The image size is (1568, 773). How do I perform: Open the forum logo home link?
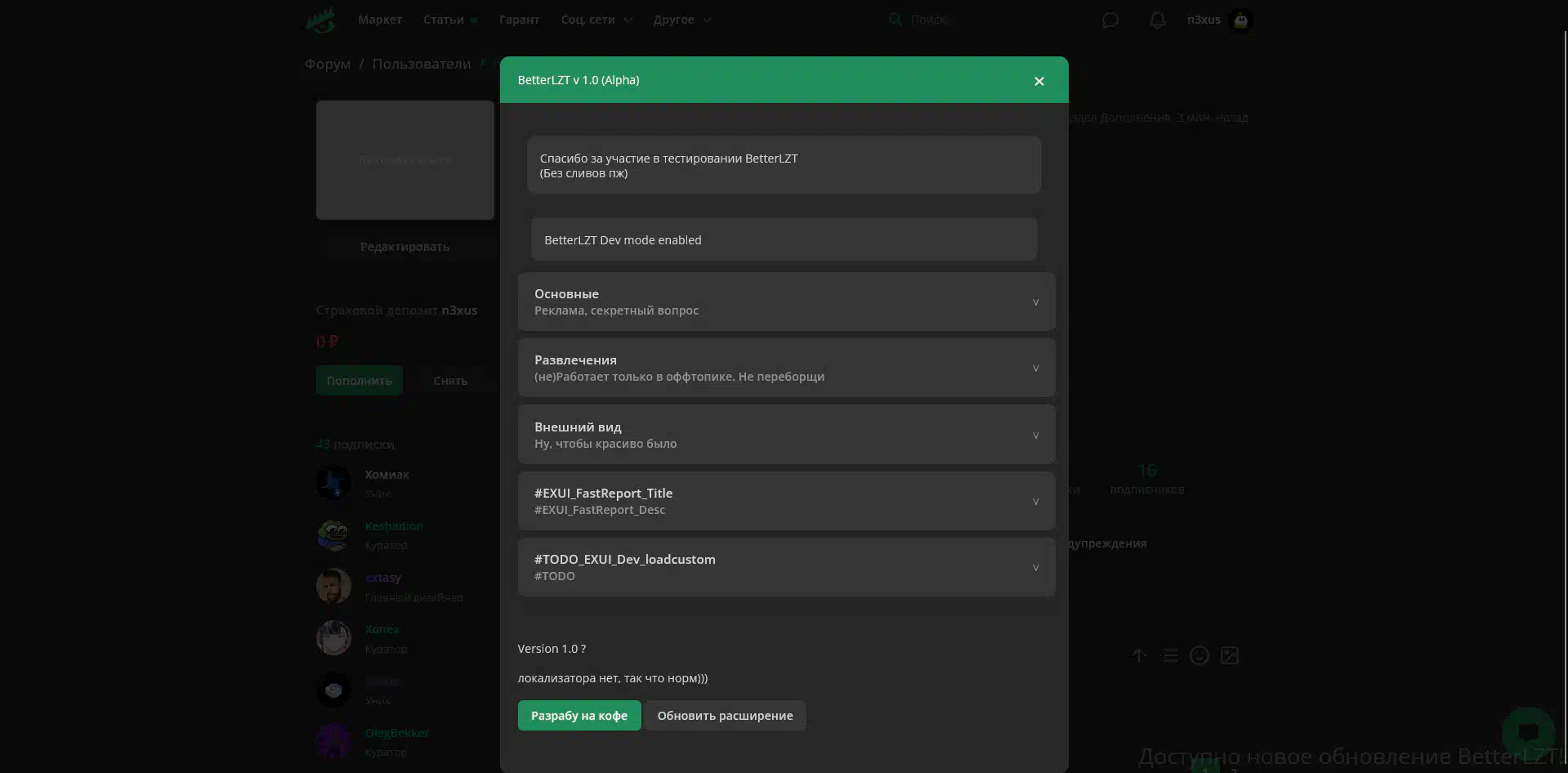[321, 20]
